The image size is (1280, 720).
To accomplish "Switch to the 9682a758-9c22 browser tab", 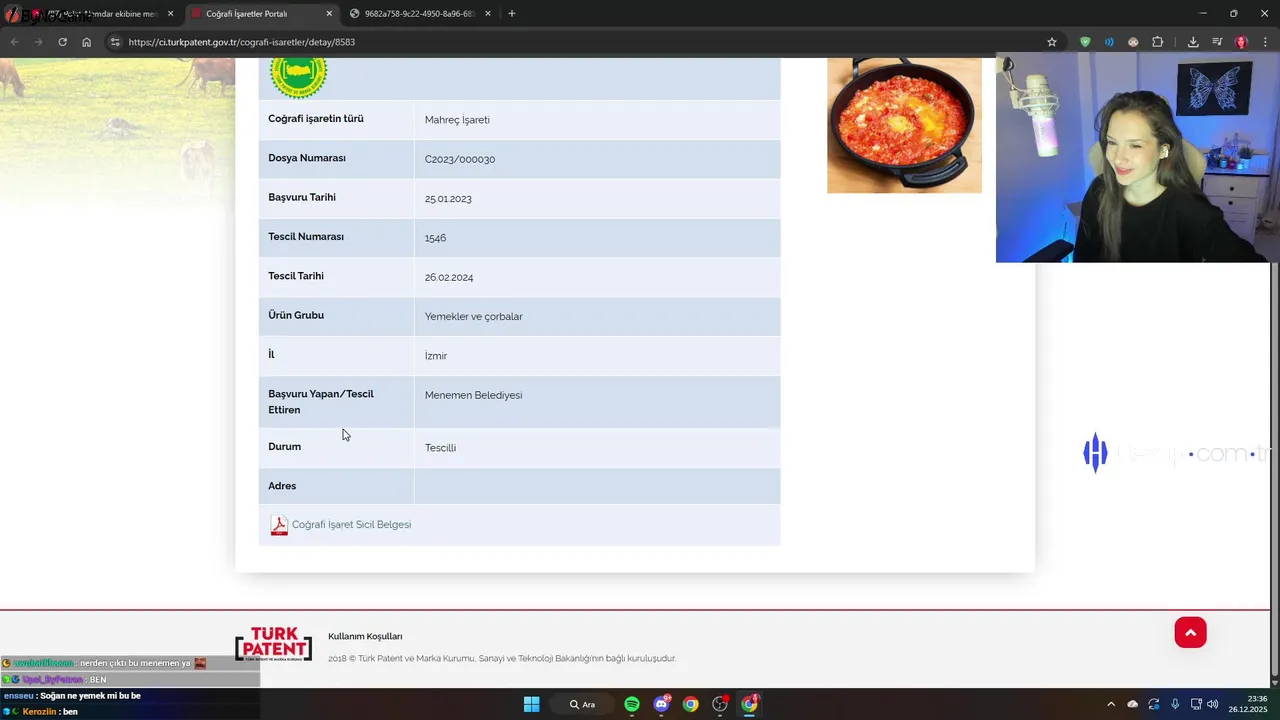I will pos(419,14).
